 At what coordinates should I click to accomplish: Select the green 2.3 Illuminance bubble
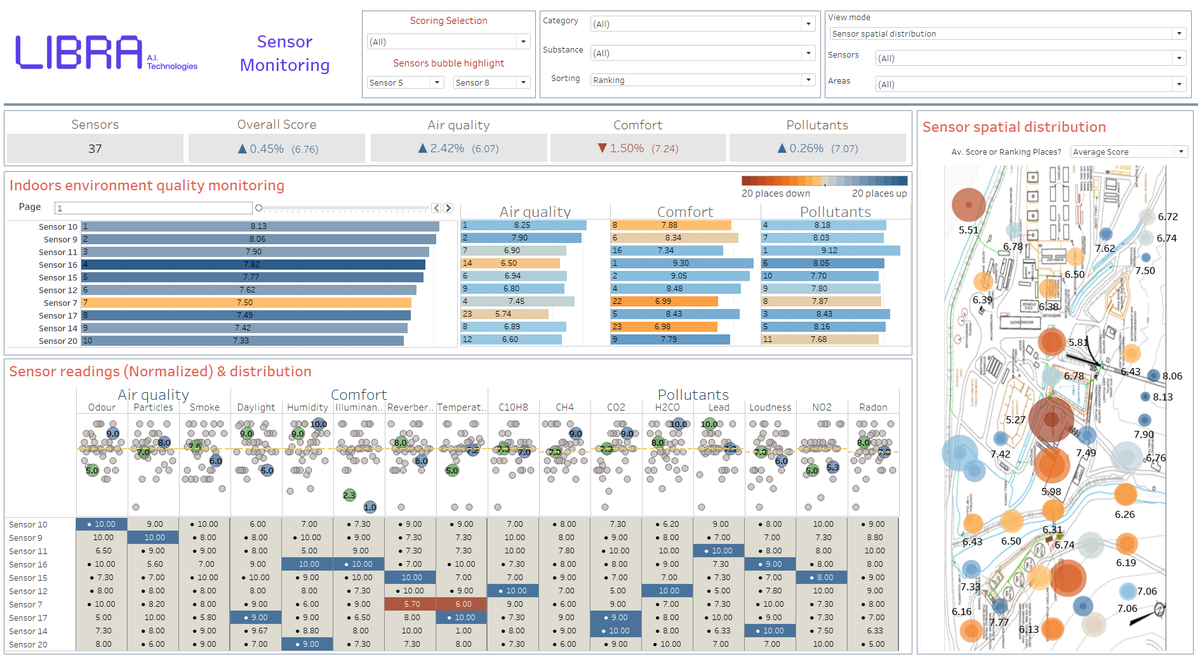348,495
